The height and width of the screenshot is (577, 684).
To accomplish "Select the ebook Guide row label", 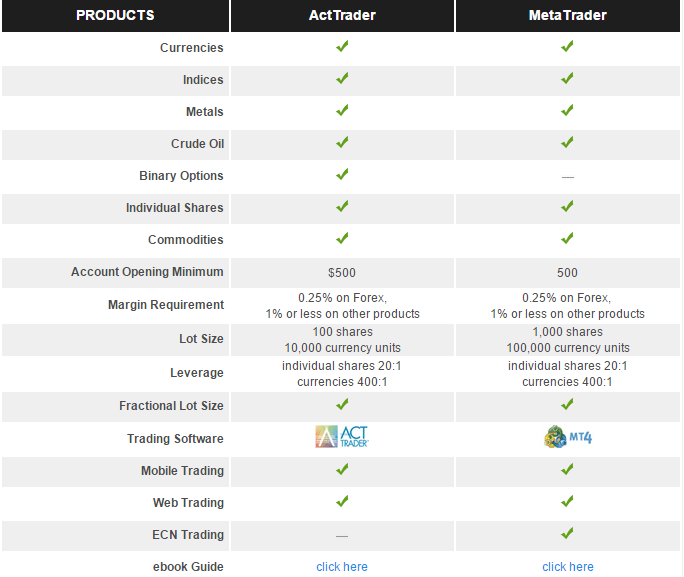I will tap(188, 567).
